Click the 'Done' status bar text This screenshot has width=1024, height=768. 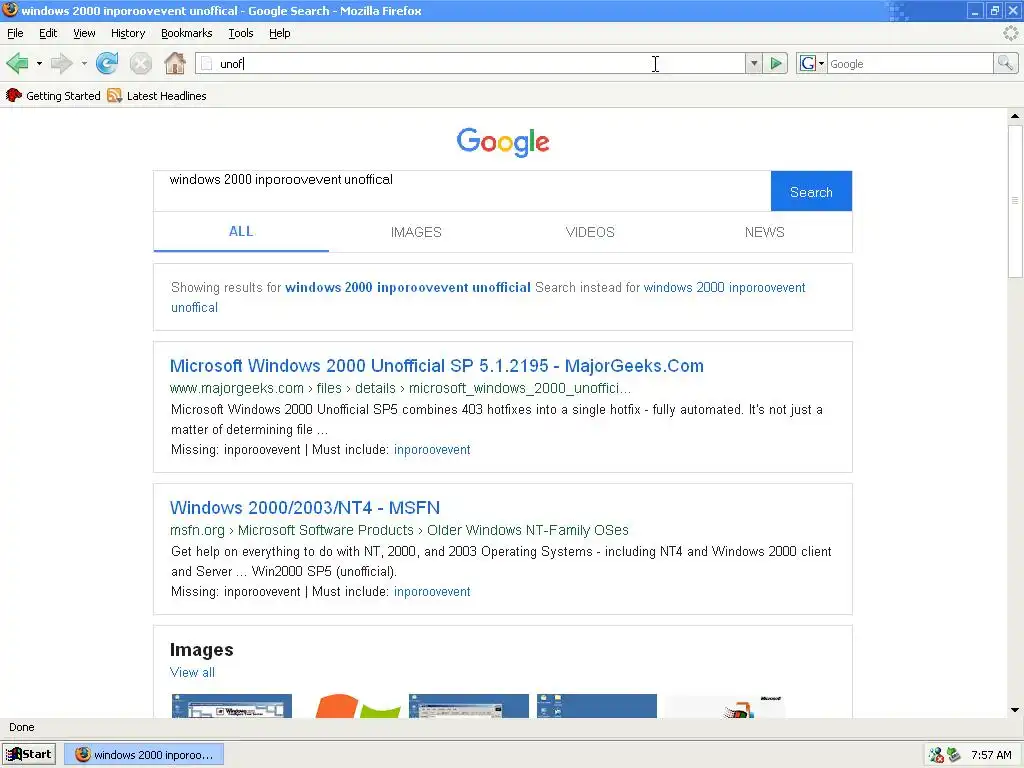tap(22, 727)
